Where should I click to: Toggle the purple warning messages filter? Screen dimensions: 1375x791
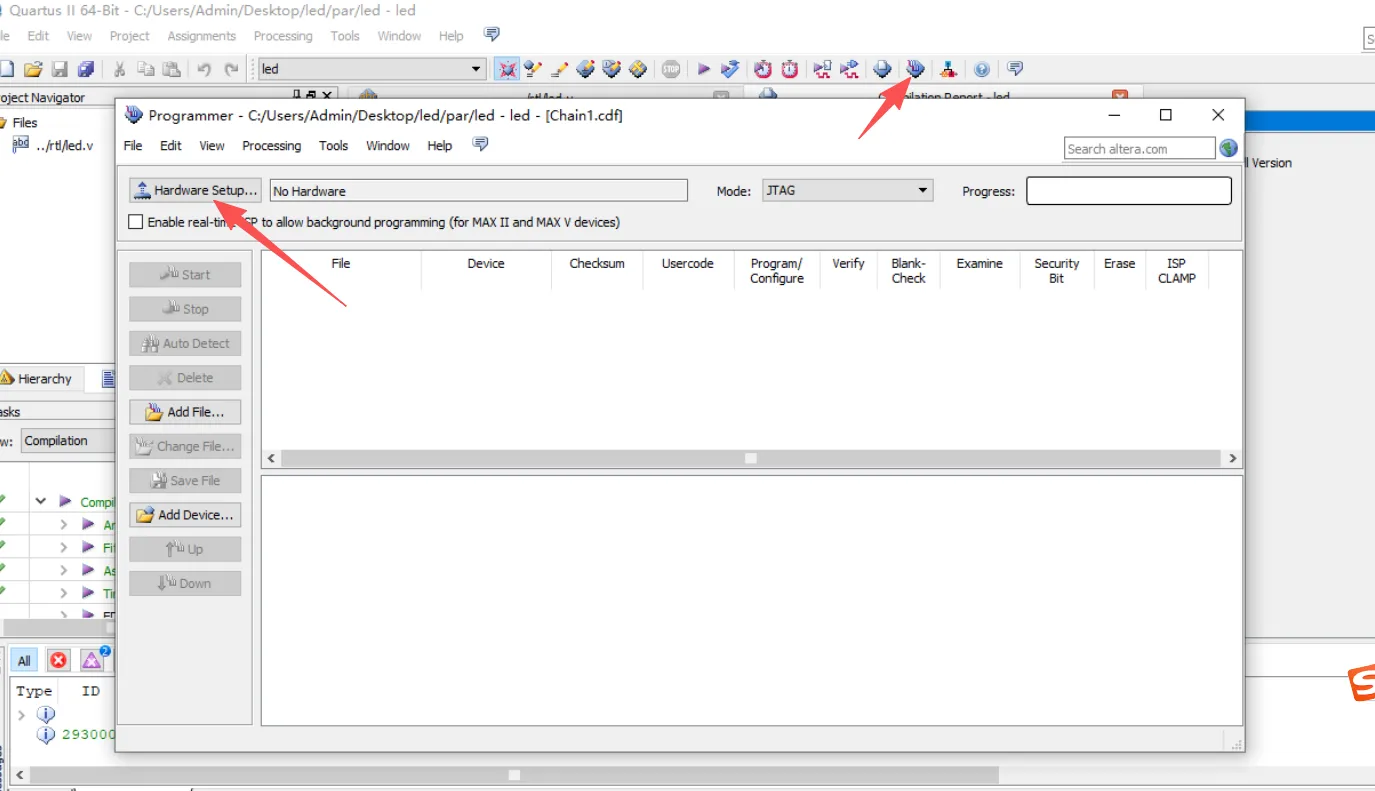coord(92,660)
